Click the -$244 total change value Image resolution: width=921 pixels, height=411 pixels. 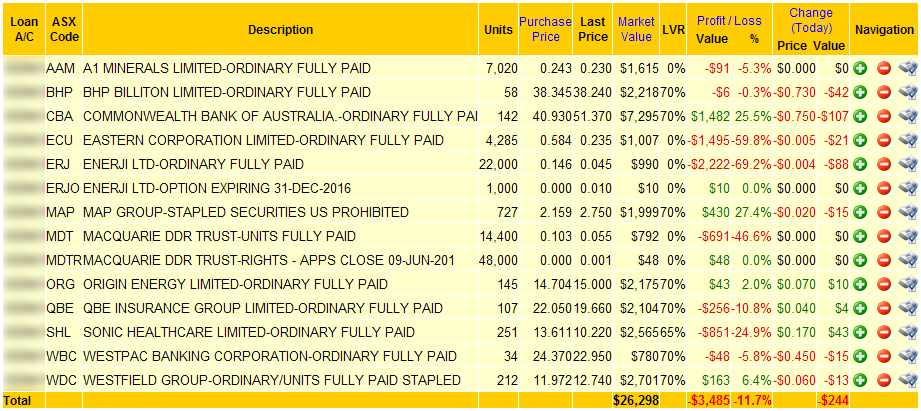coord(834,400)
